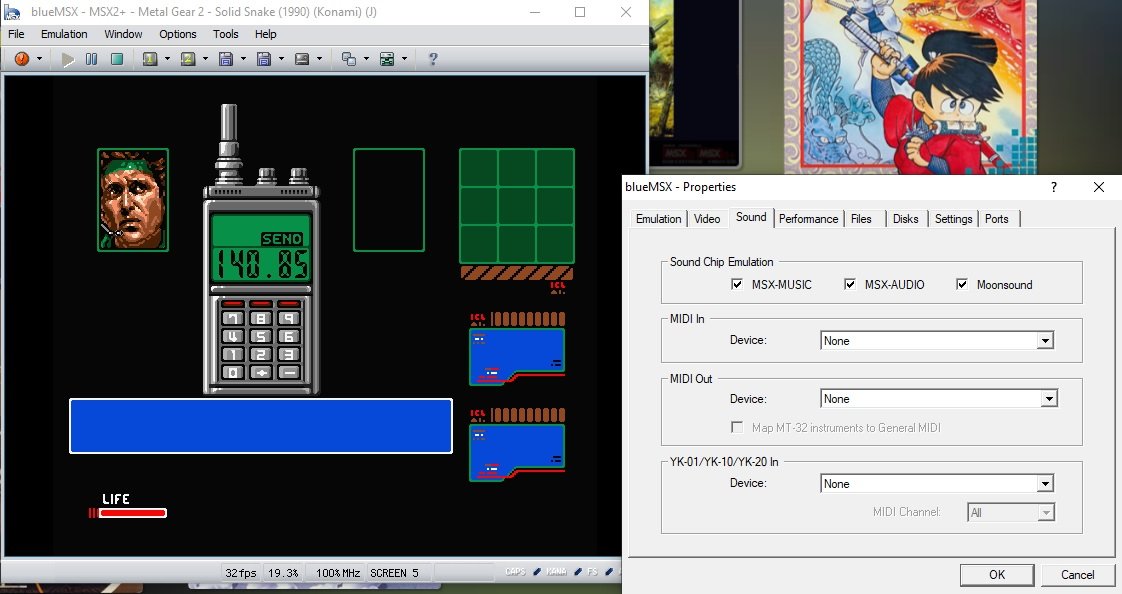The width and height of the screenshot is (1122, 594).
Task: Click the red Reset icon in toolbar
Action: (21, 59)
